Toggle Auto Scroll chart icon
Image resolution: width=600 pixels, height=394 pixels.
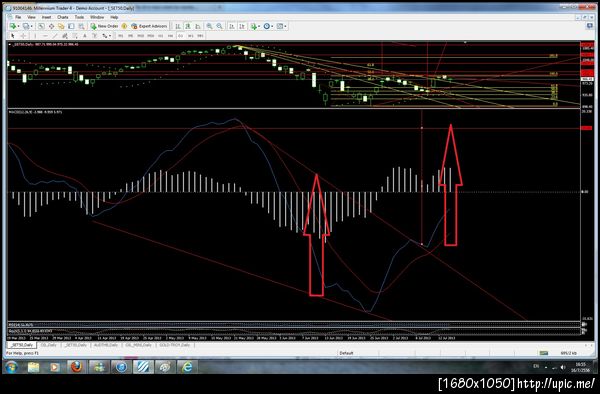(232, 26)
